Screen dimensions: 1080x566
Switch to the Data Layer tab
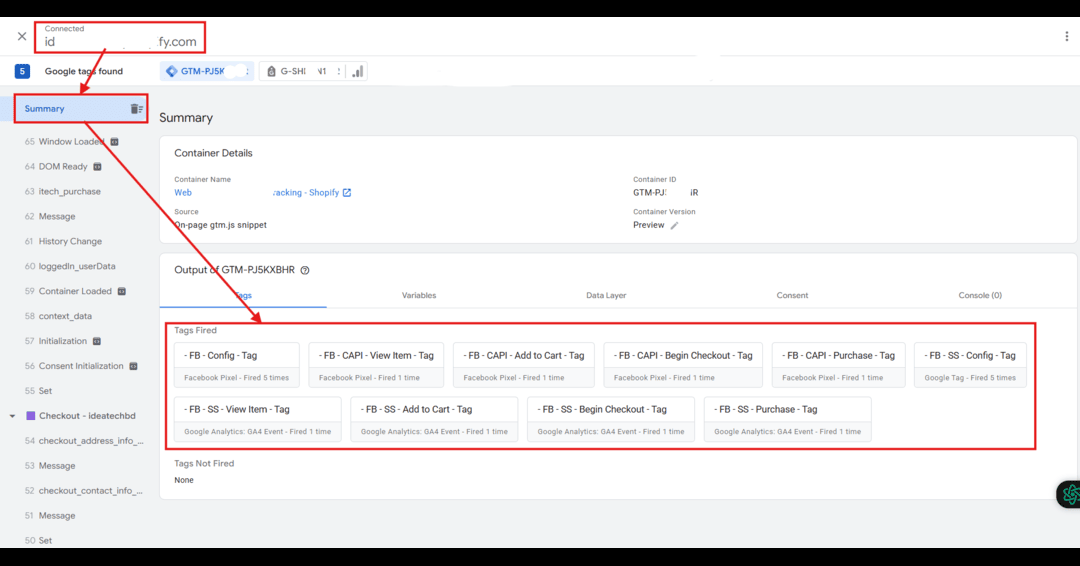pyautogui.click(x=606, y=295)
